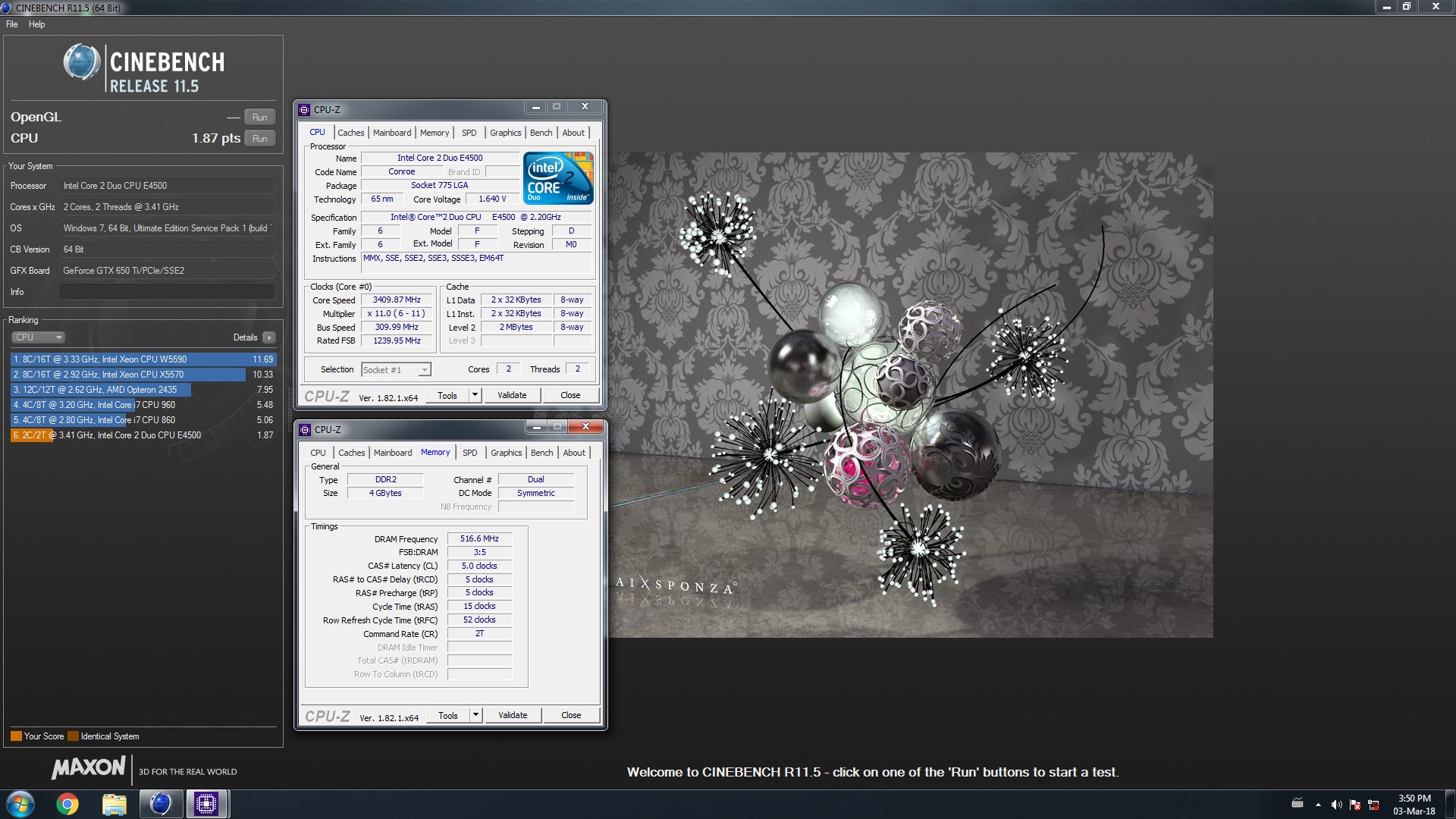The height and width of the screenshot is (819, 1456).
Task: Switch to Cinebench taskbar icon
Action: coord(161,804)
